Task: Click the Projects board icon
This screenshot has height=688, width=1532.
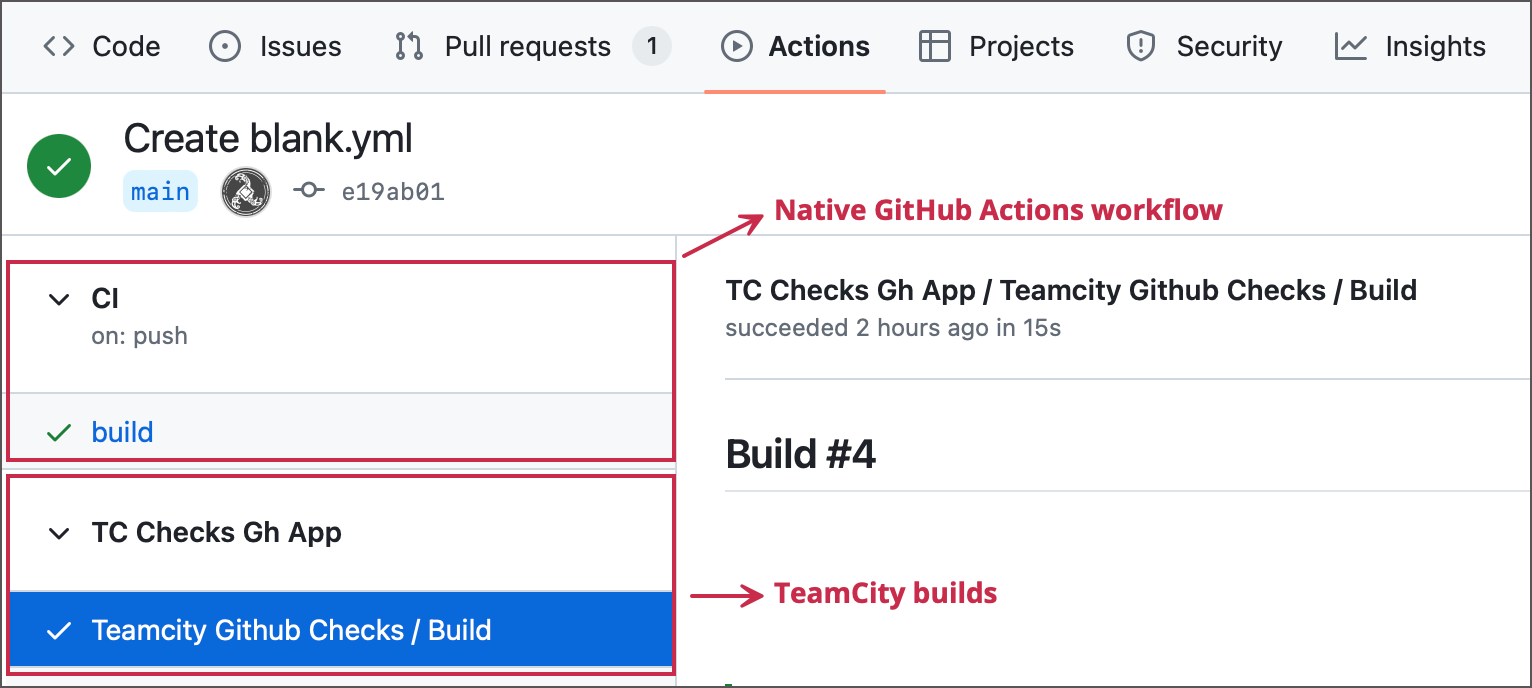Action: 934,46
